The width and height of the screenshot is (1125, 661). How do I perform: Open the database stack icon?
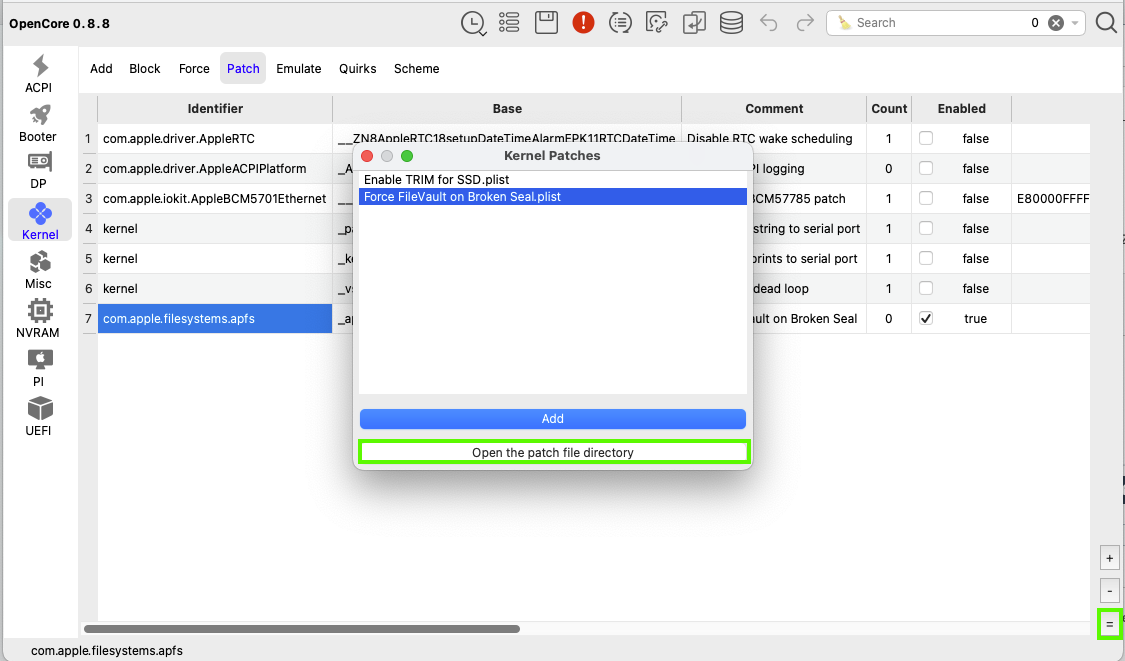point(731,23)
